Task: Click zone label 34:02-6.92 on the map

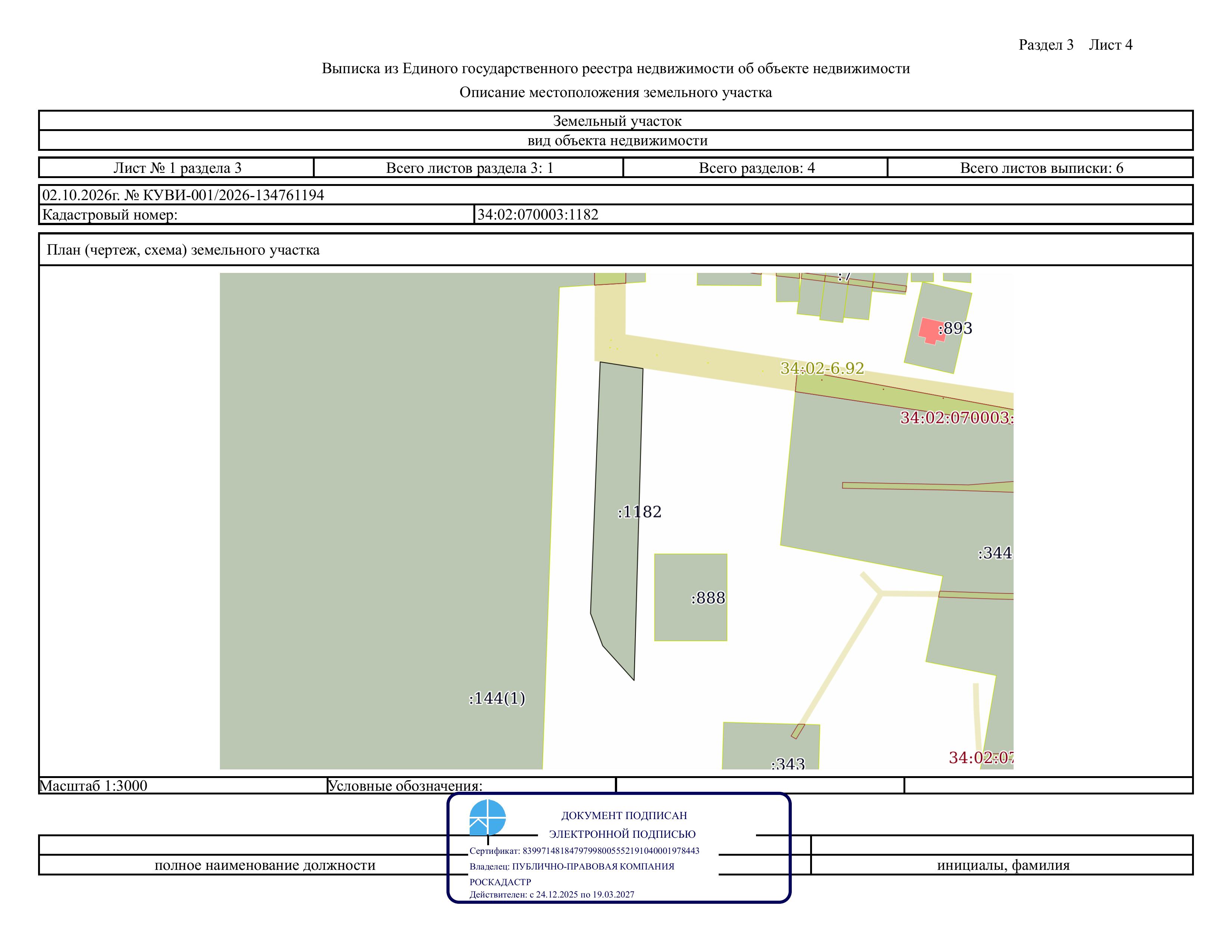Action: coord(822,368)
